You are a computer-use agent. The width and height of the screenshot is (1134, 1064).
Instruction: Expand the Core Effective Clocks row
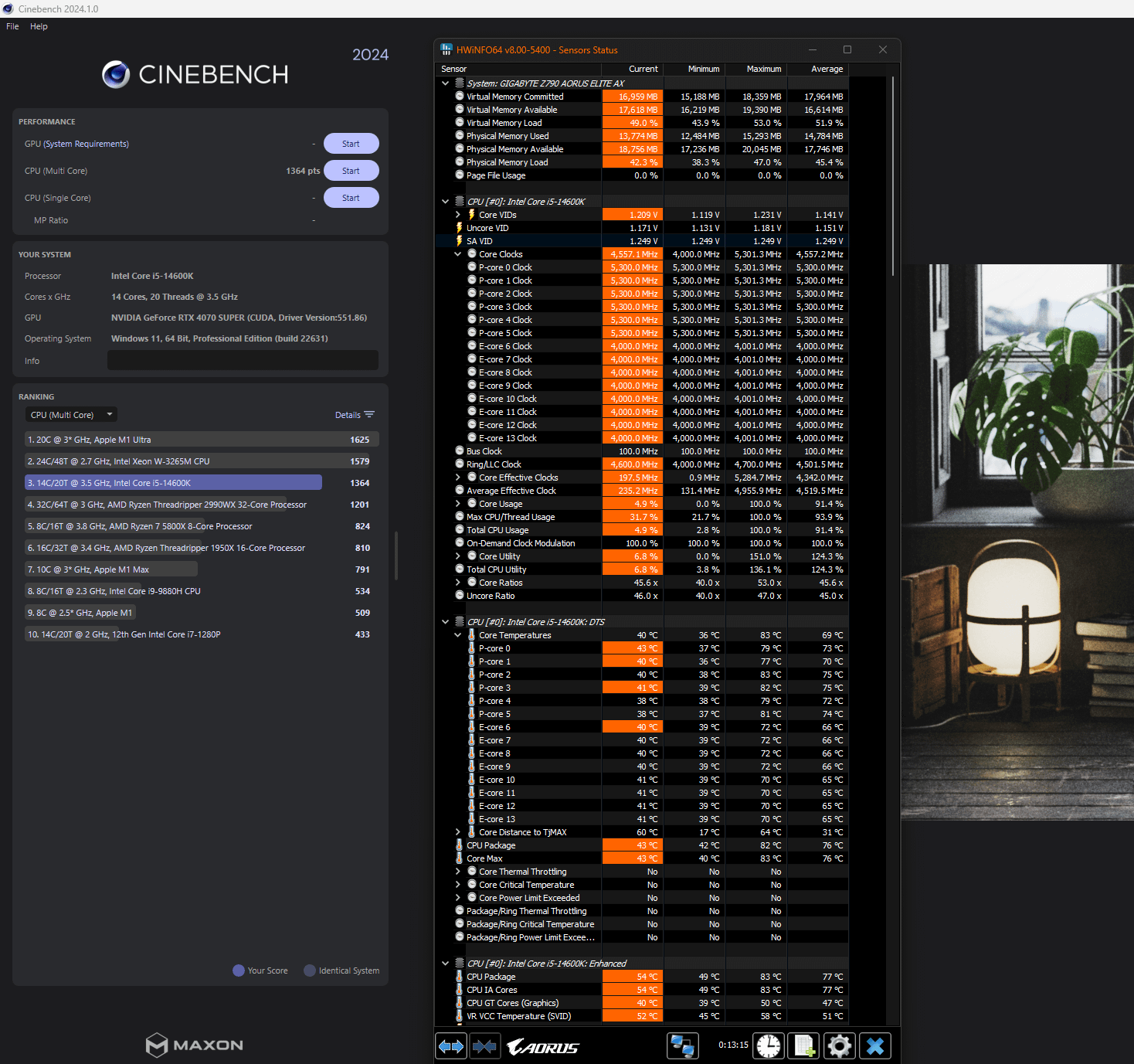[458, 478]
